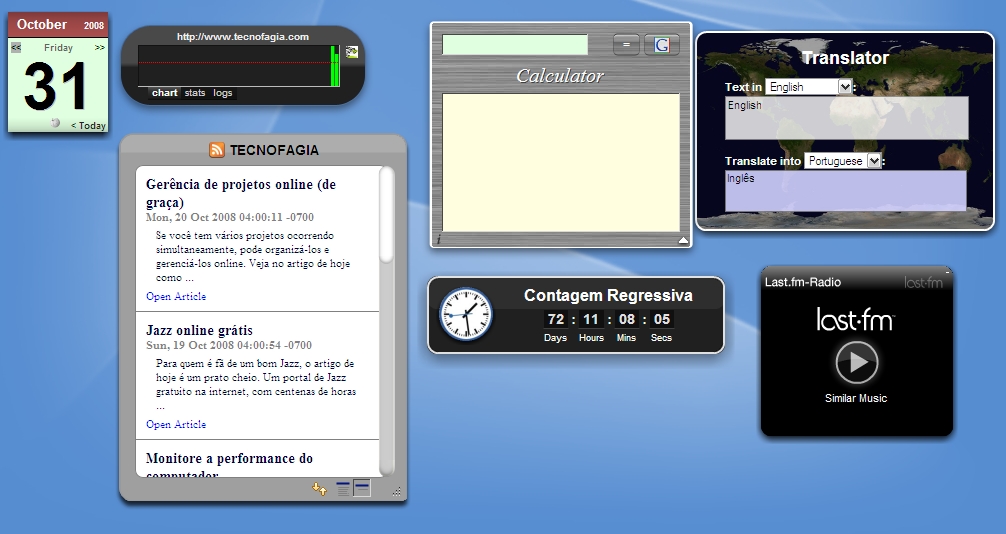This screenshot has height=534, width=1006.
Task: Click the translated output box showing 'Inglês'
Action: click(x=845, y=191)
